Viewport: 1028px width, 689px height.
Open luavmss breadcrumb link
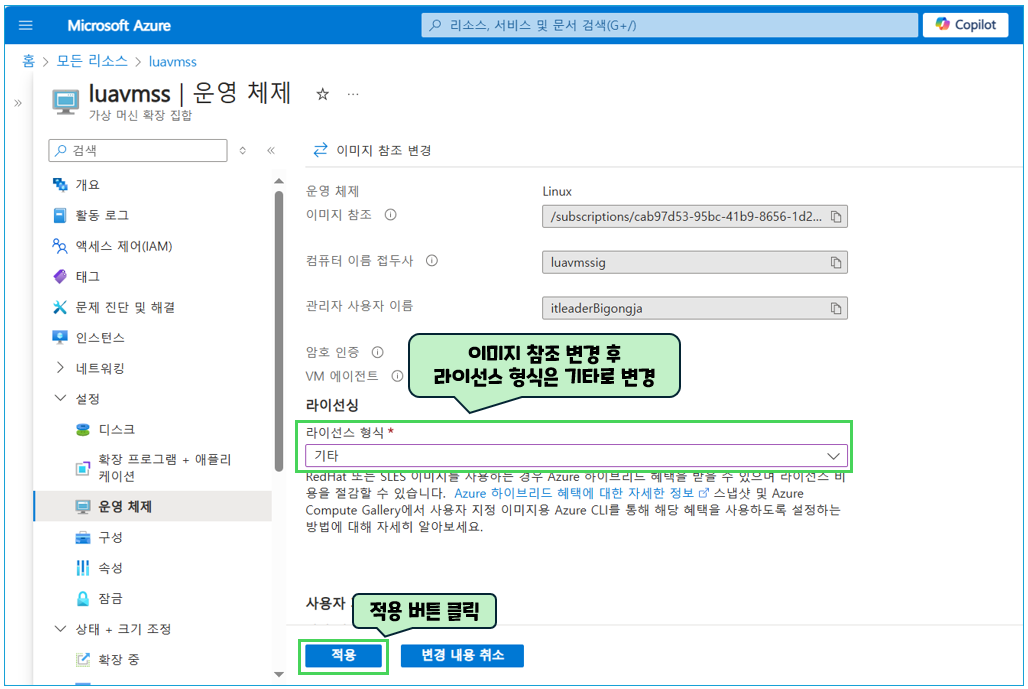click(172, 62)
